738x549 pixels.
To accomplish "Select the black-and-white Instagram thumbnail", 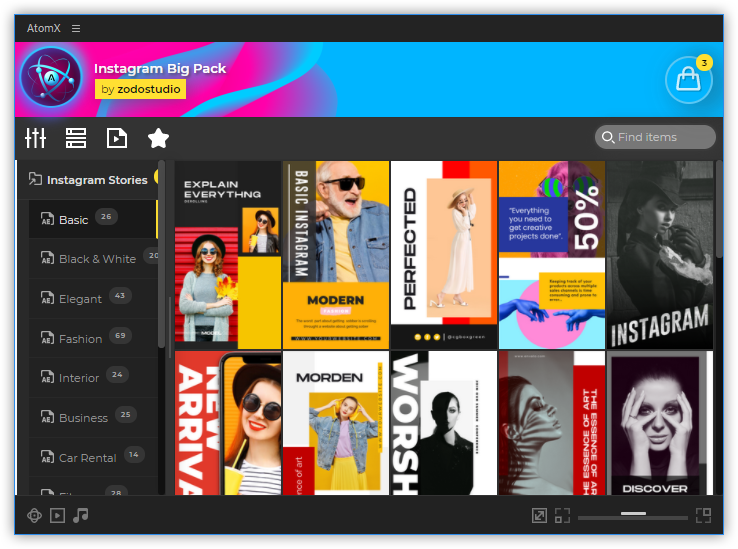I will pos(660,255).
